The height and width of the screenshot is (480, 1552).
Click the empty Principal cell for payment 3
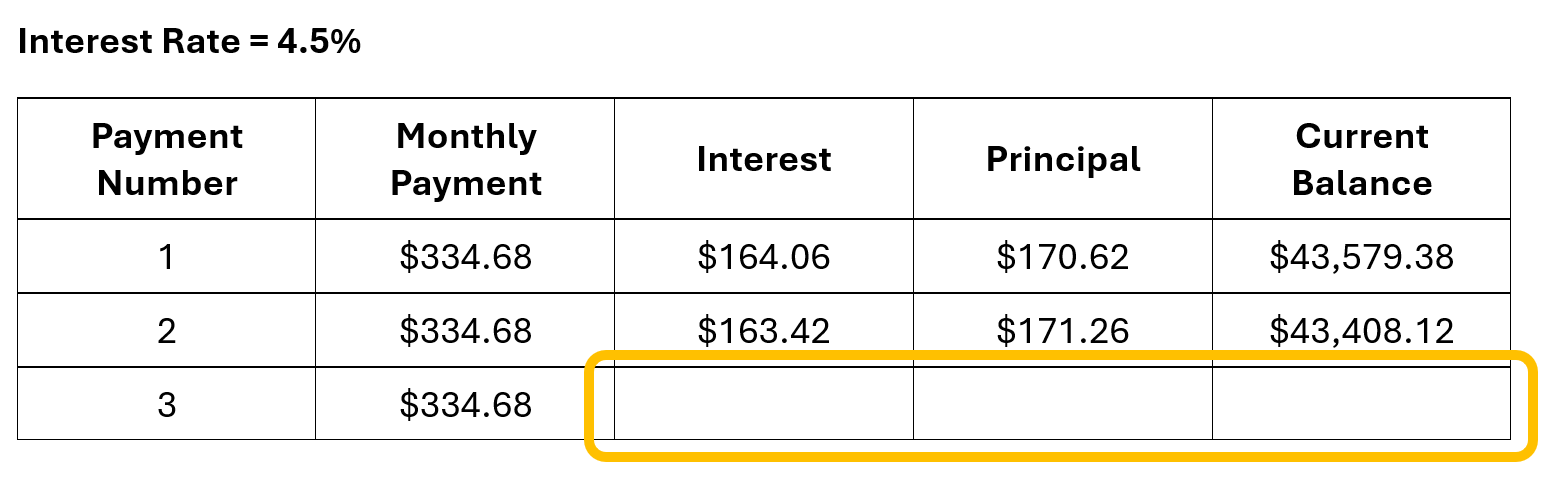(1063, 403)
